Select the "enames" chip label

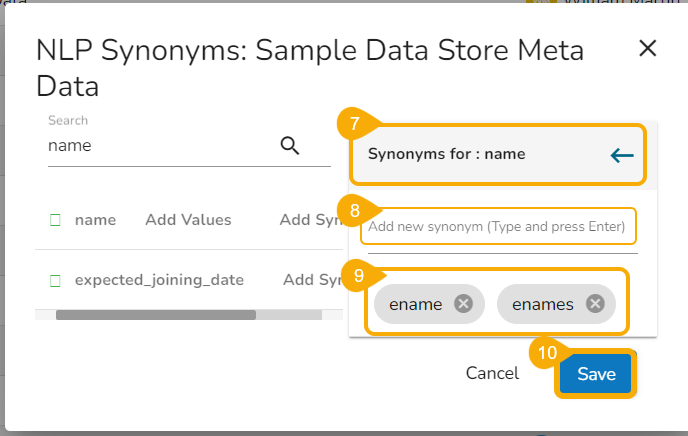(543, 304)
